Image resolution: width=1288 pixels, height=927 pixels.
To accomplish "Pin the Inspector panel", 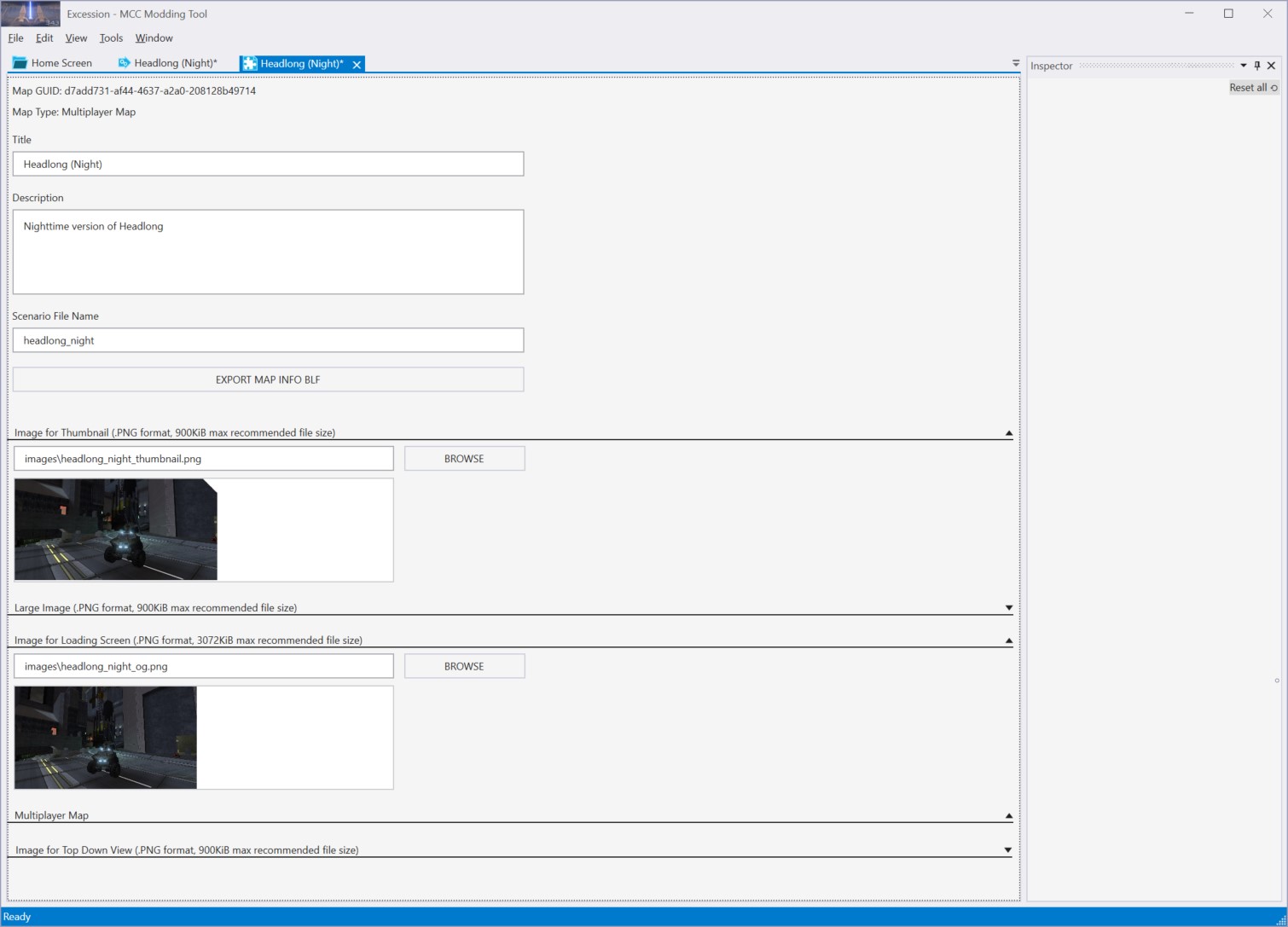I will (x=1256, y=66).
